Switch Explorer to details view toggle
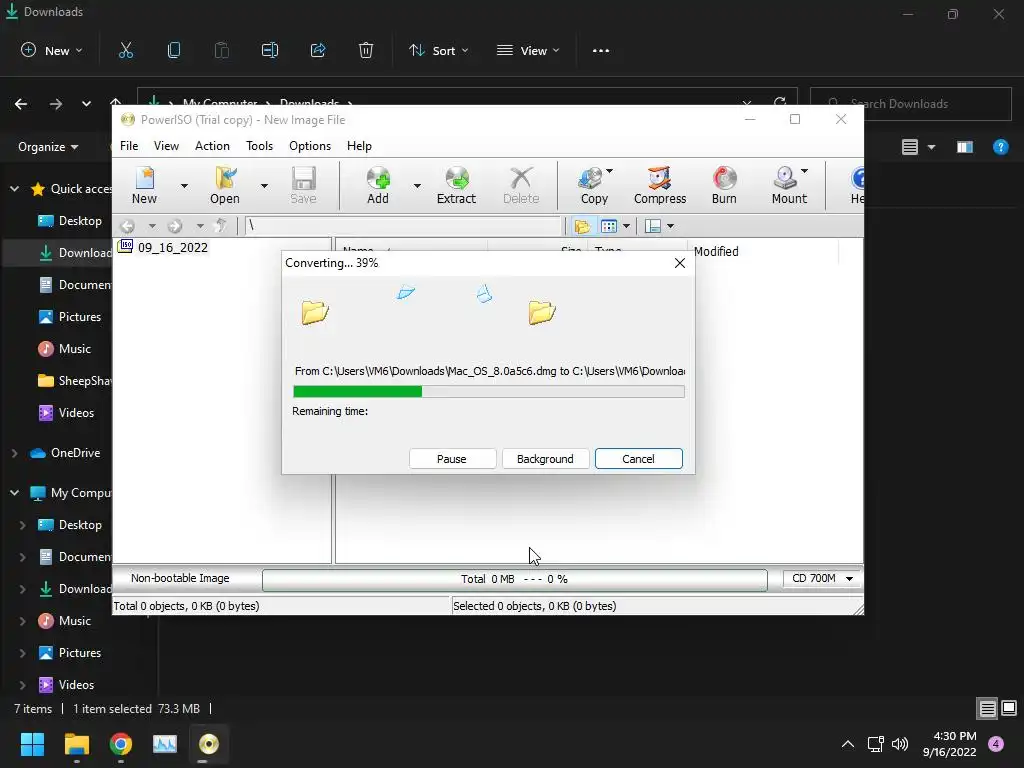Viewport: 1024px width, 768px height. 987,708
